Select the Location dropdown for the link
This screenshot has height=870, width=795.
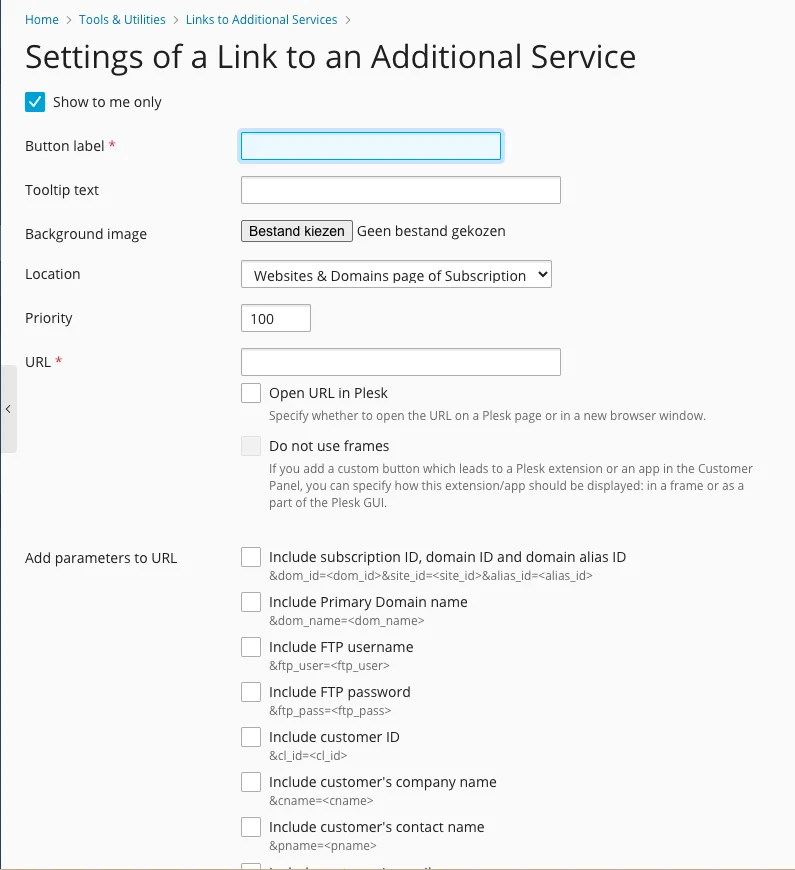point(395,274)
